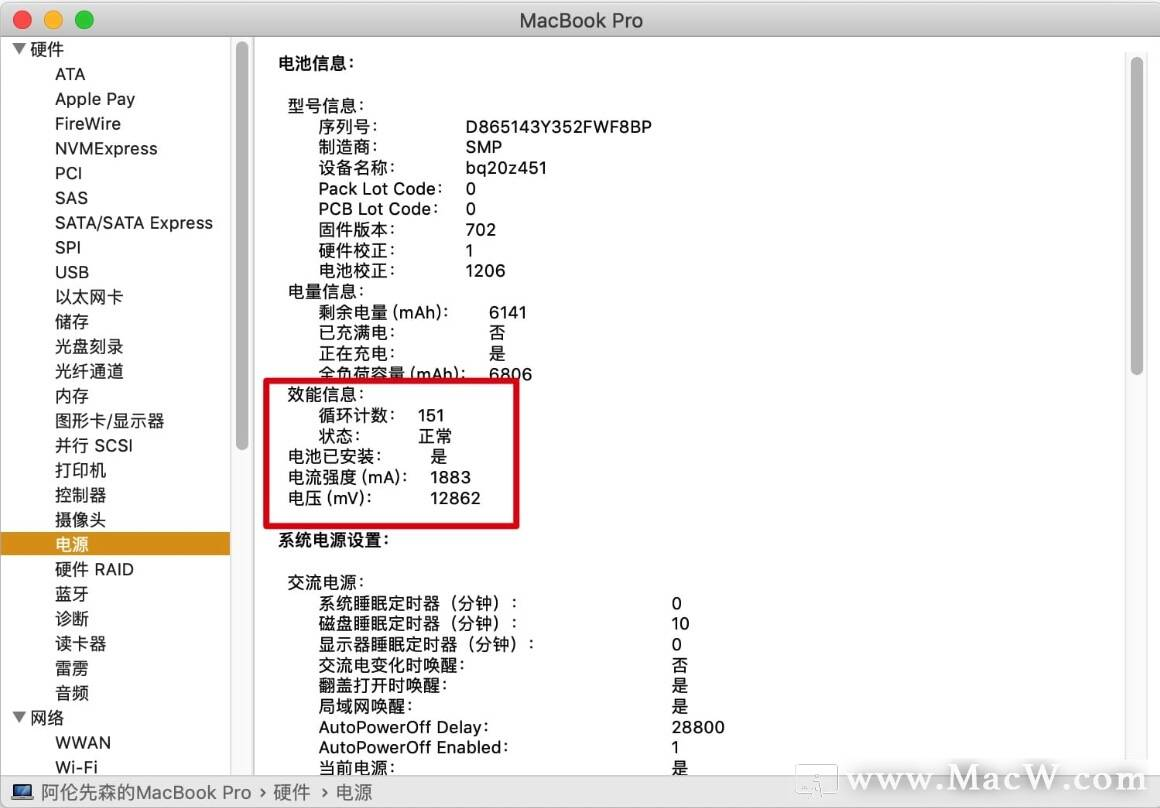Image resolution: width=1160 pixels, height=808 pixels.
Task: Click the 系统电源设置 heading
Action: tap(334, 540)
